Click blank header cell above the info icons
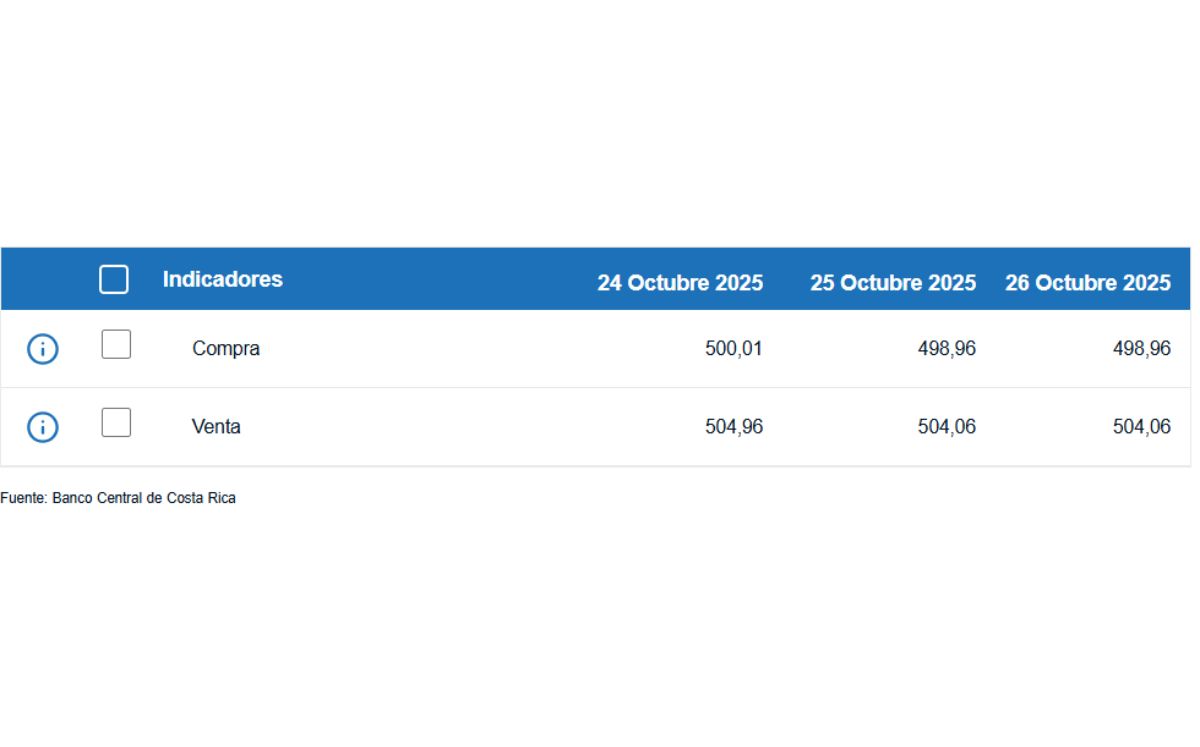This screenshot has height=747, width=1200. [x=42, y=279]
